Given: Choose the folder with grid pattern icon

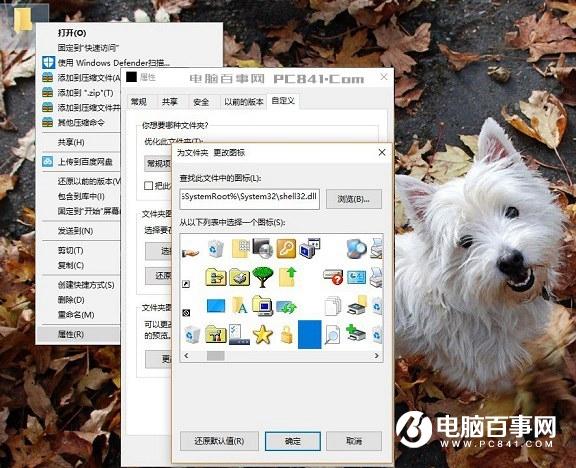Looking at the screenshot, I should (241, 249).
